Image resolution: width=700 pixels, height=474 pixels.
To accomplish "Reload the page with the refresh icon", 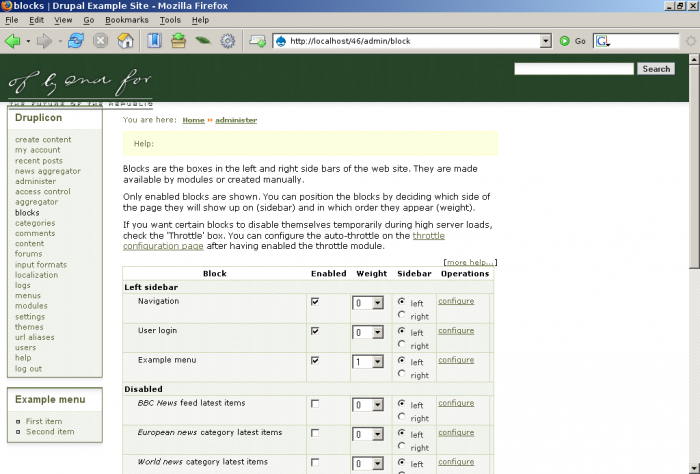I will coord(76,41).
